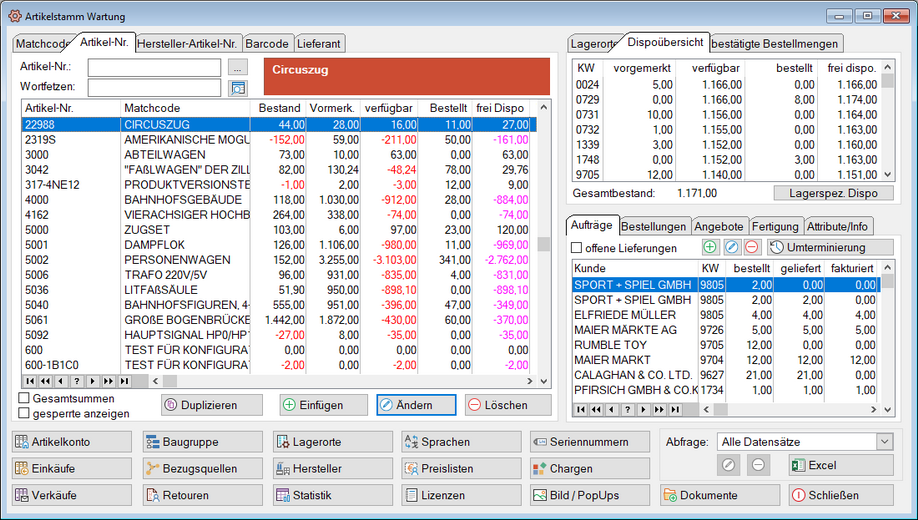Screen dimensions: 918x520
Task: Click the blue edit order icon
Action: (x=731, y=247)
